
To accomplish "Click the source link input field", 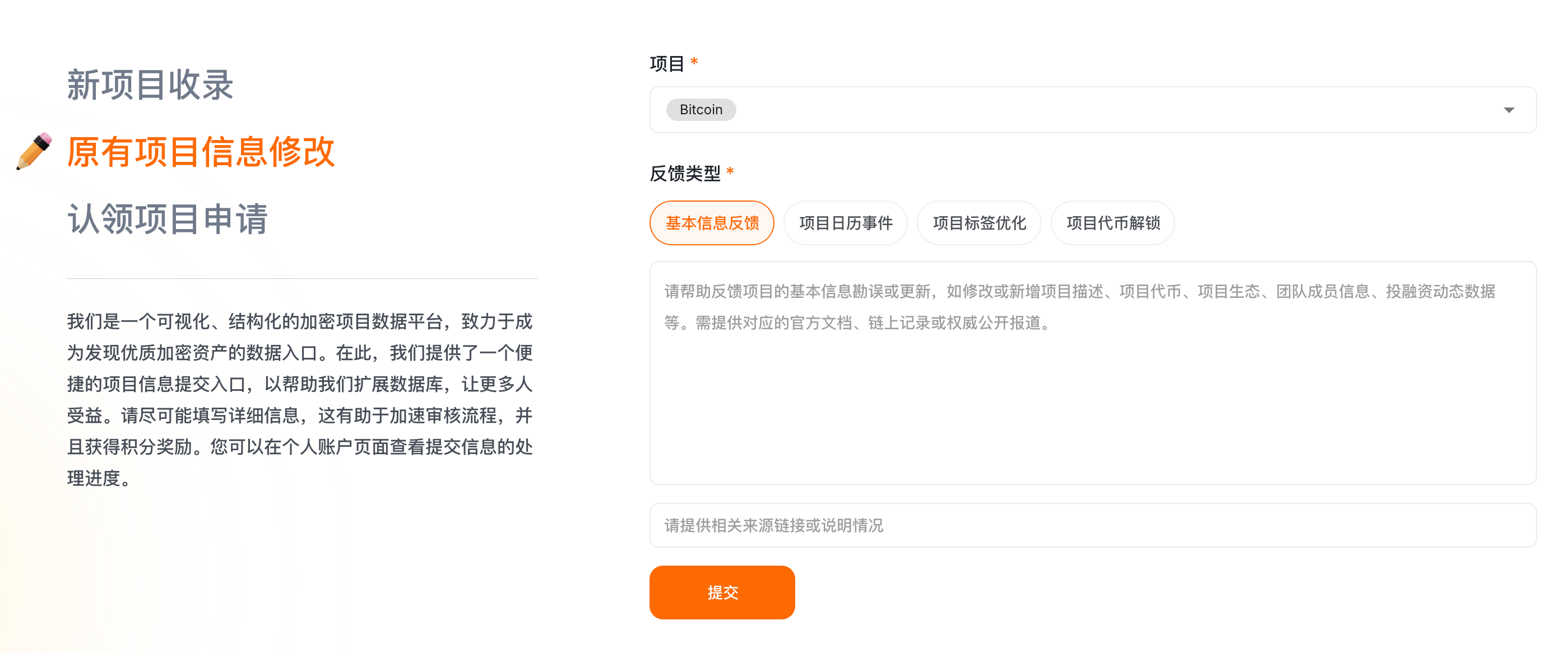I will click(x=1092, y=525).
